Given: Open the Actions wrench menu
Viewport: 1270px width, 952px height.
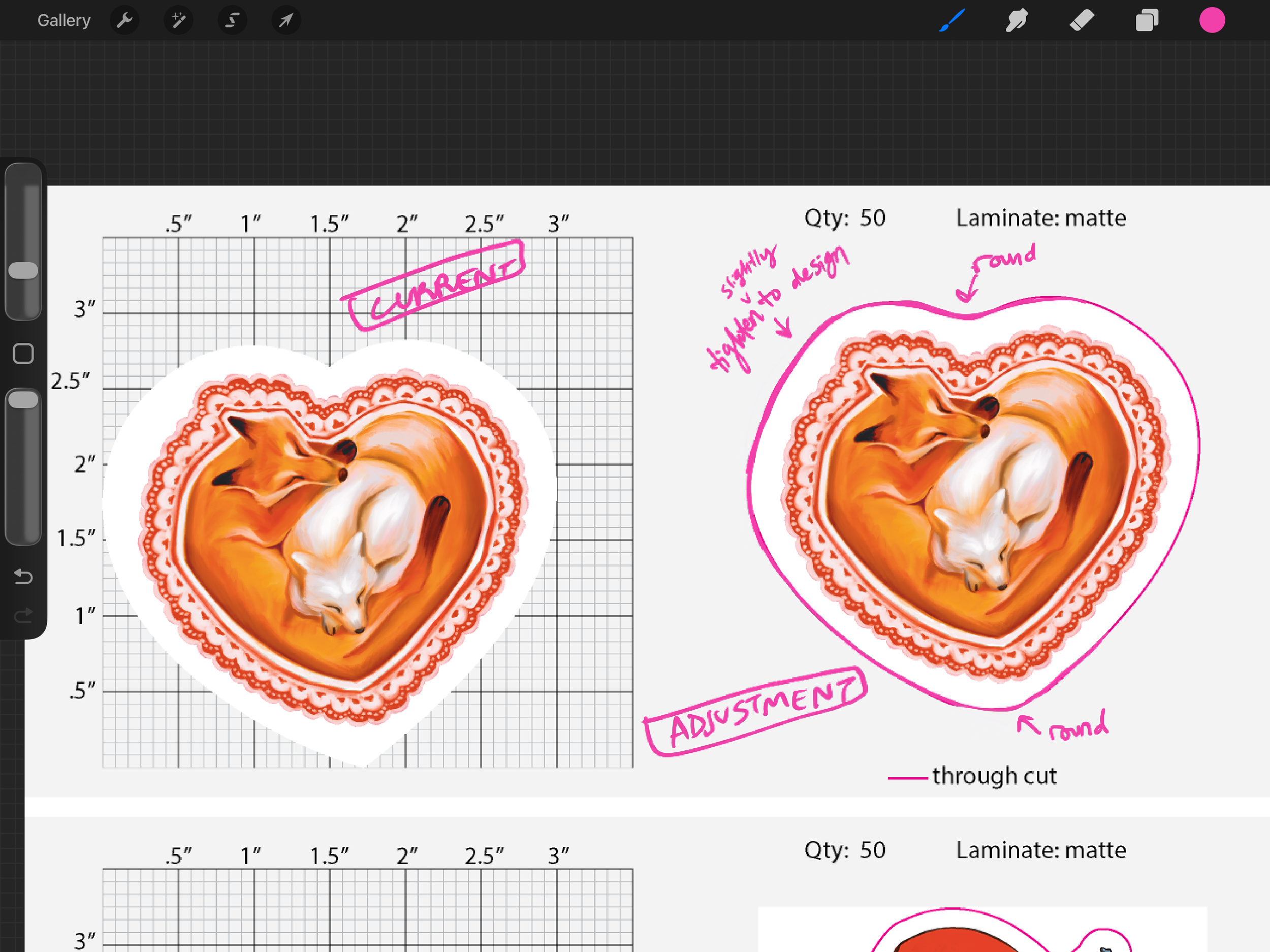Looking at the screenshot, I should (x=124, y=21).
